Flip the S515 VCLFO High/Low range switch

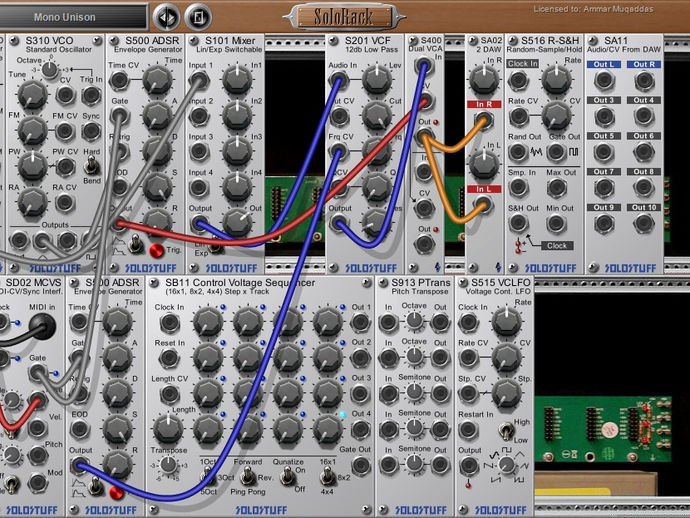(507, 430)
